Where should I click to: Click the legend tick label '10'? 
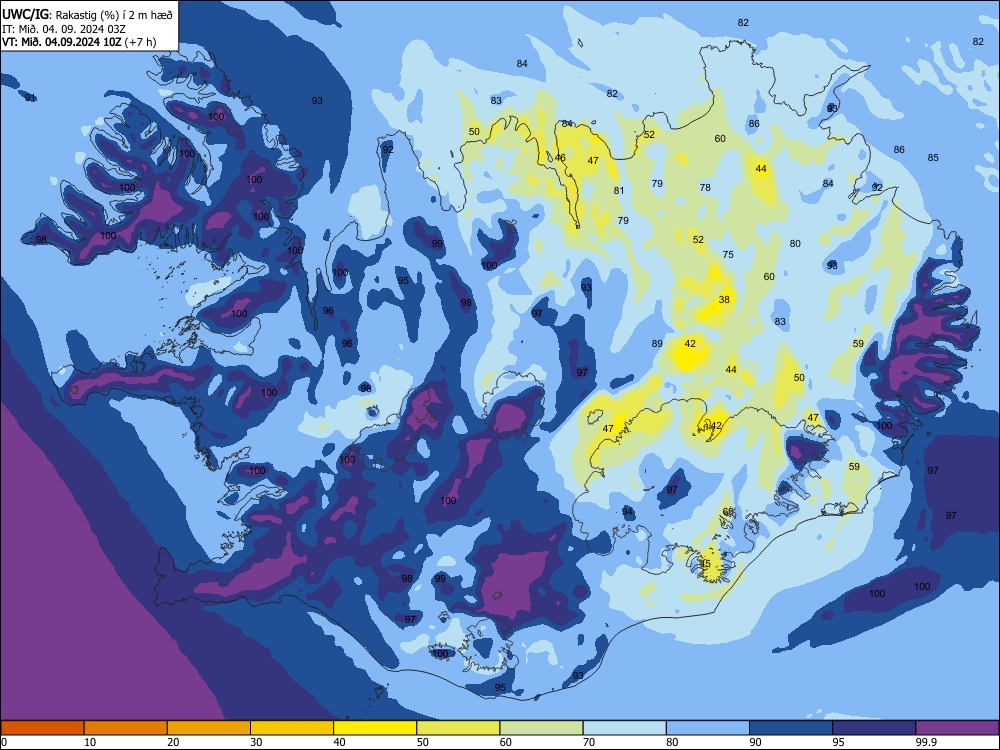90,742
